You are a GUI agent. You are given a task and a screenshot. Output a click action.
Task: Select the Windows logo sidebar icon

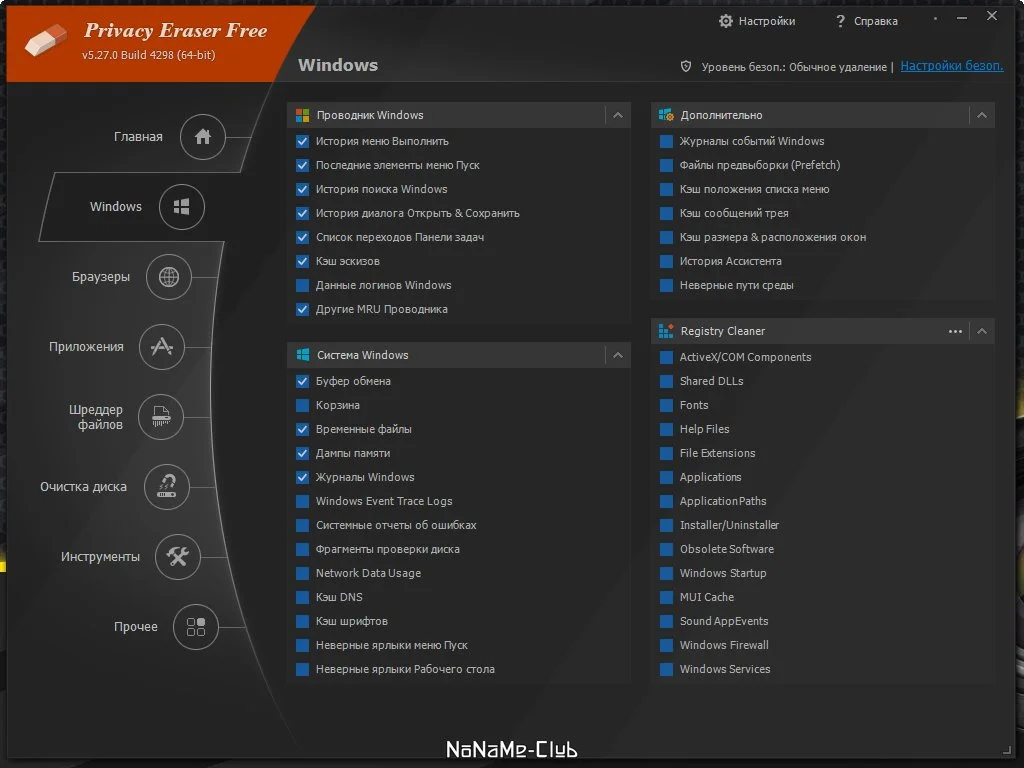[x=182, y=207]
